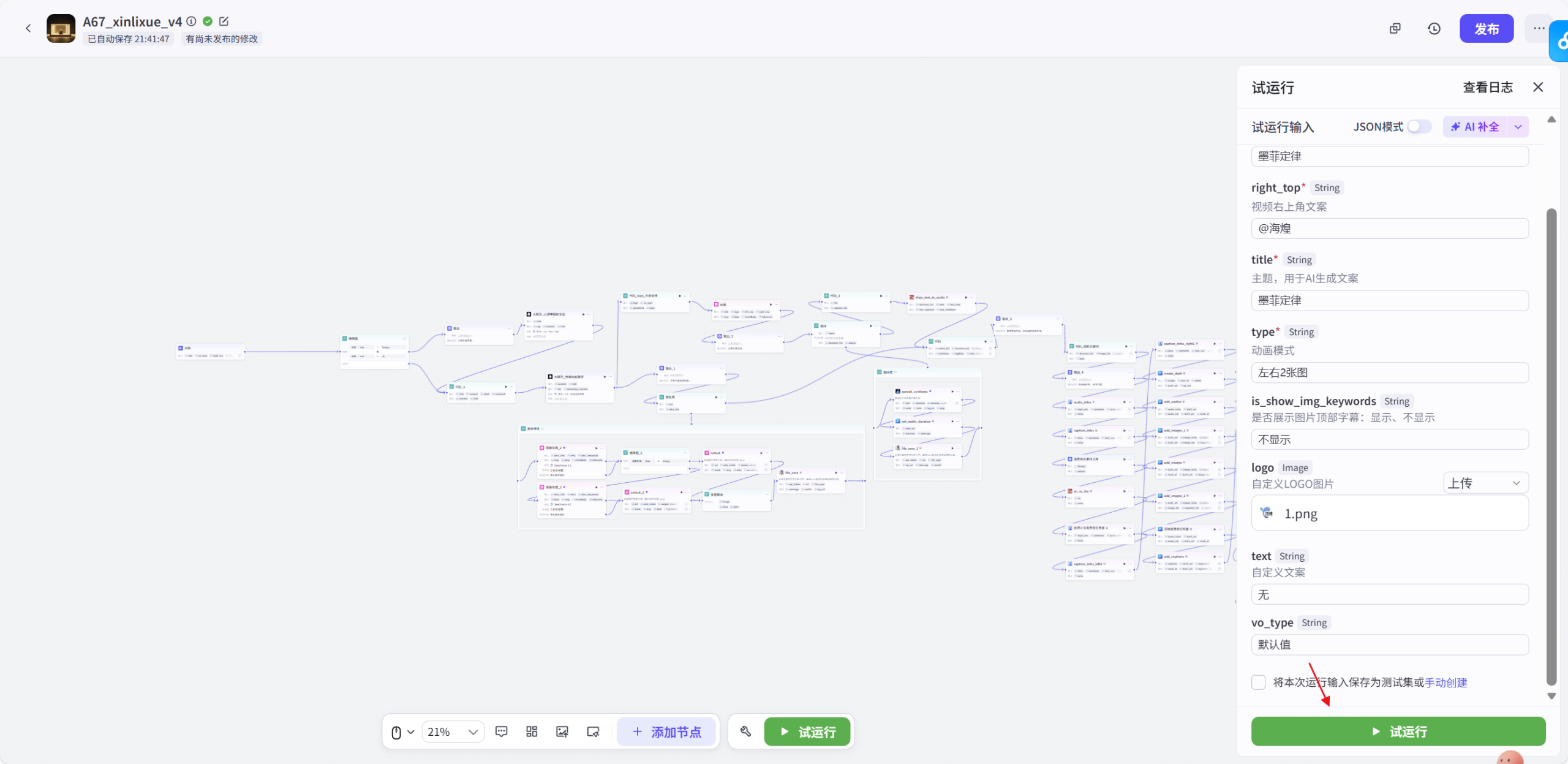This screenshot has height=764, width=1568.
Task: Click the edit icon next to the workflow name
Action: [224, 21]
